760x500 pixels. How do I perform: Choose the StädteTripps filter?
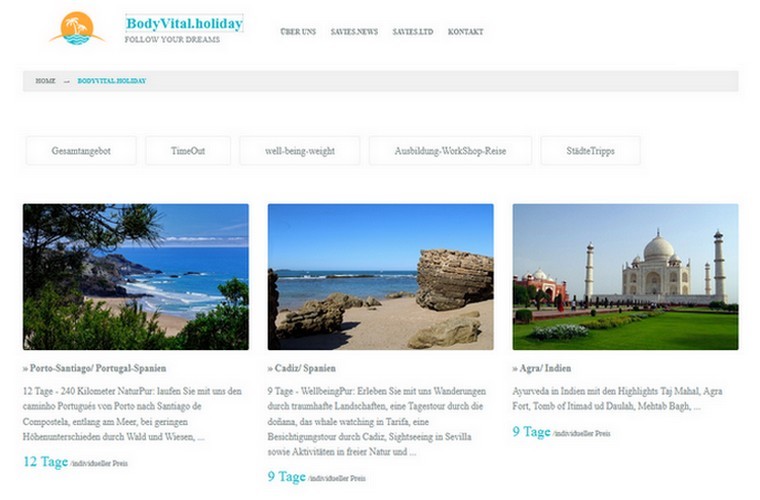(x=590, y=151)
